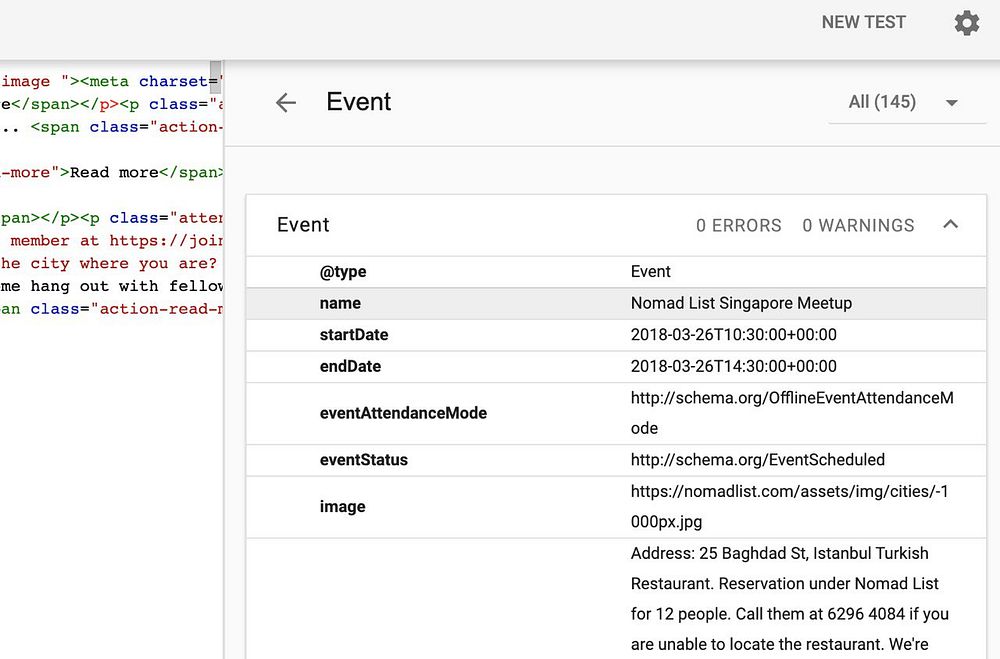Click the endDate value 2018-03-26T14:30:00+00:00
This screenshot has width=1000, height=659.
click(733, 366)
